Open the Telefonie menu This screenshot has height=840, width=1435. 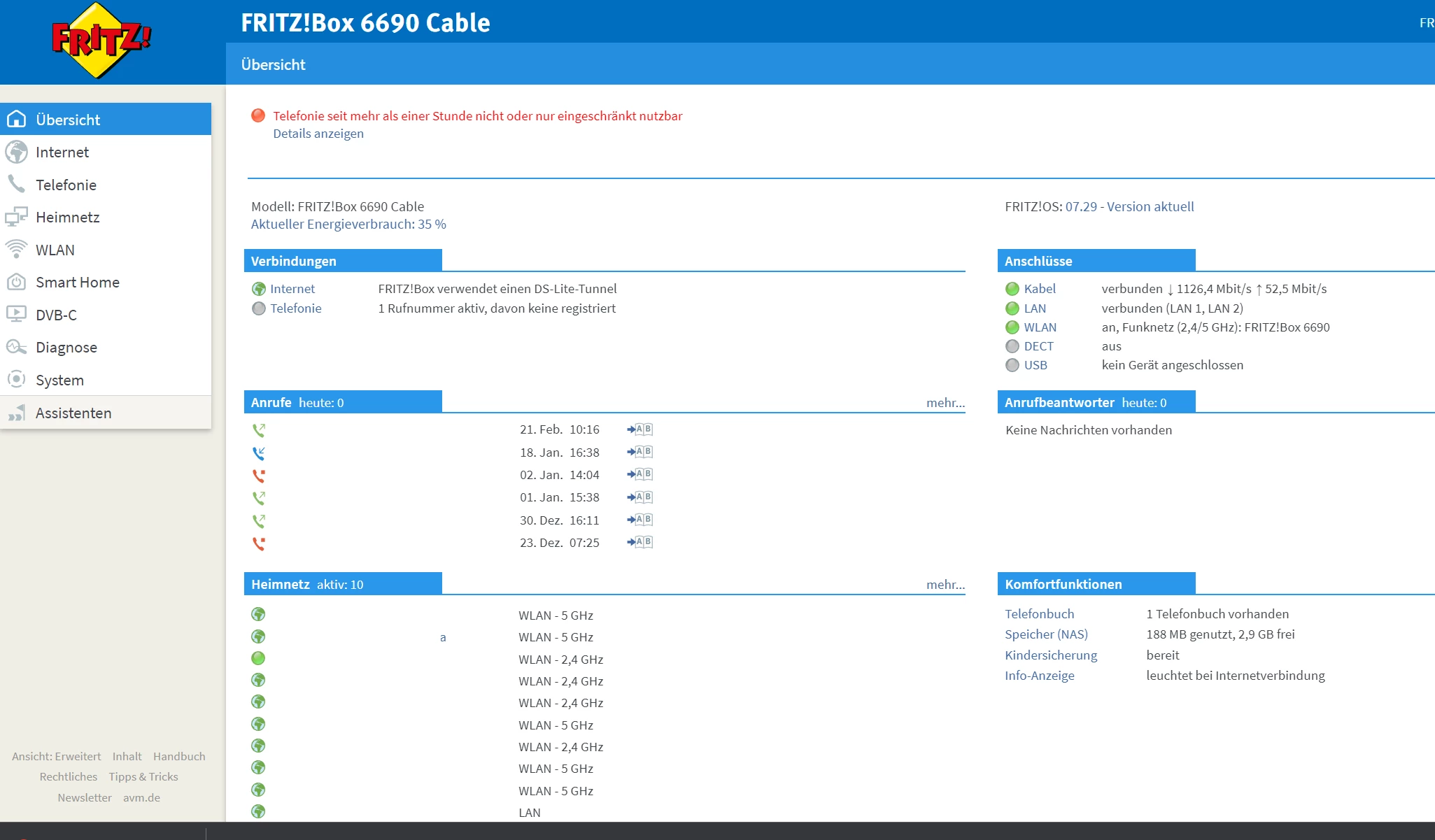[x=66, y=185]
